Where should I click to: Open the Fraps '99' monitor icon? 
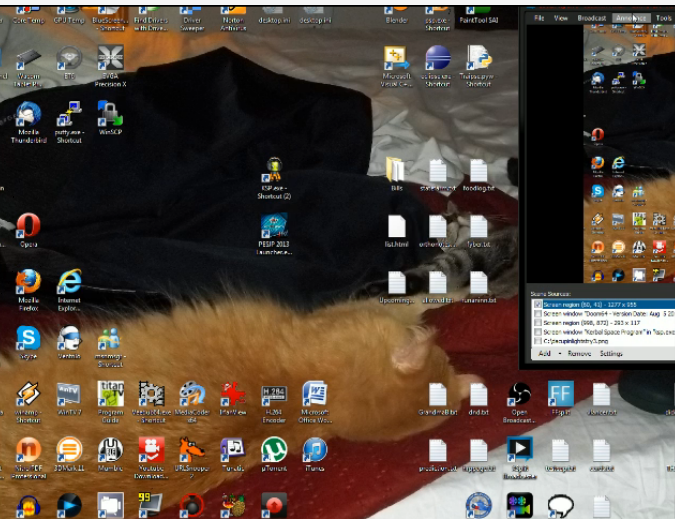pos(150,505)
